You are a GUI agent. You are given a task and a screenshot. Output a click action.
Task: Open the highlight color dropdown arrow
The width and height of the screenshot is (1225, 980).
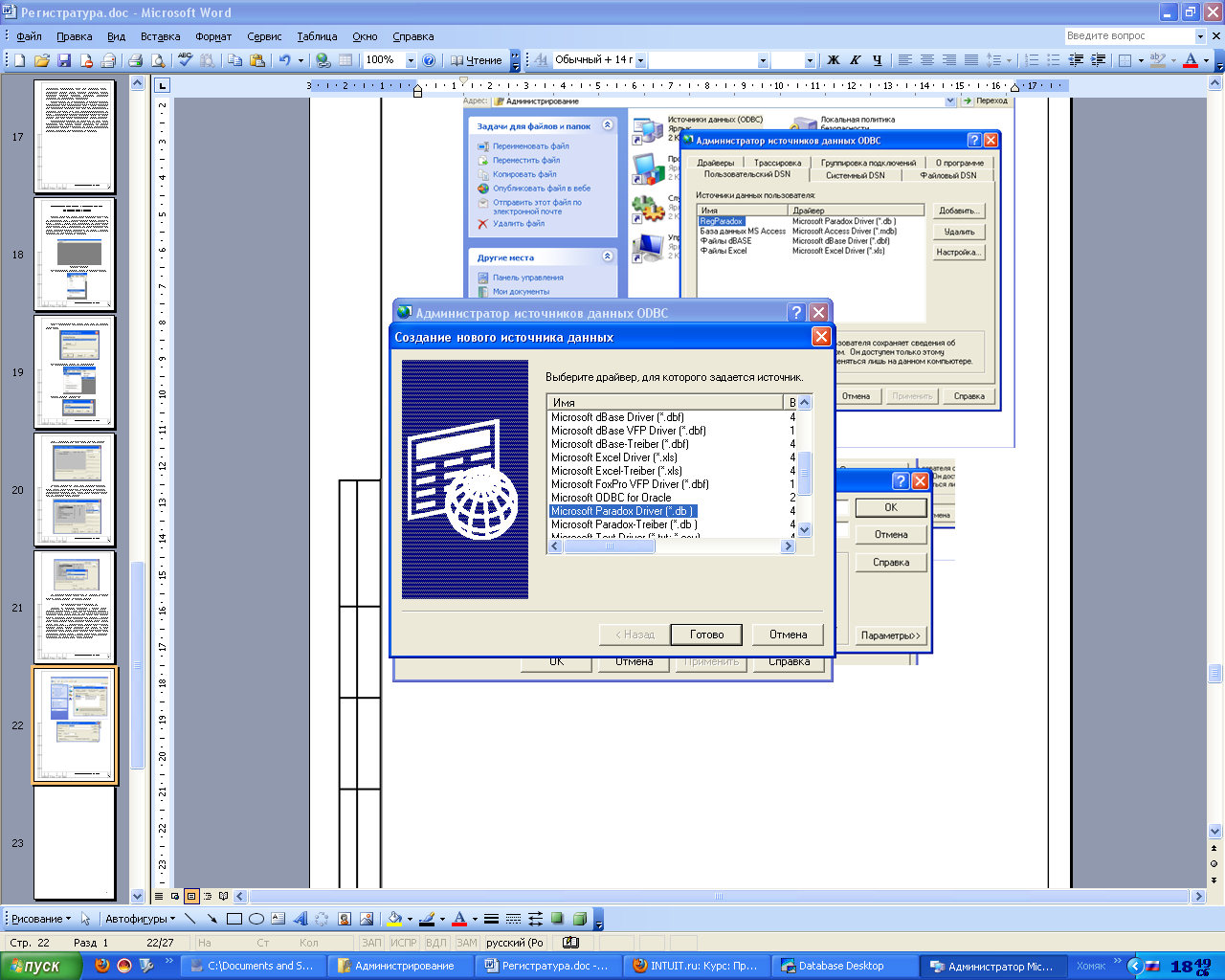tap(1173, 60)
